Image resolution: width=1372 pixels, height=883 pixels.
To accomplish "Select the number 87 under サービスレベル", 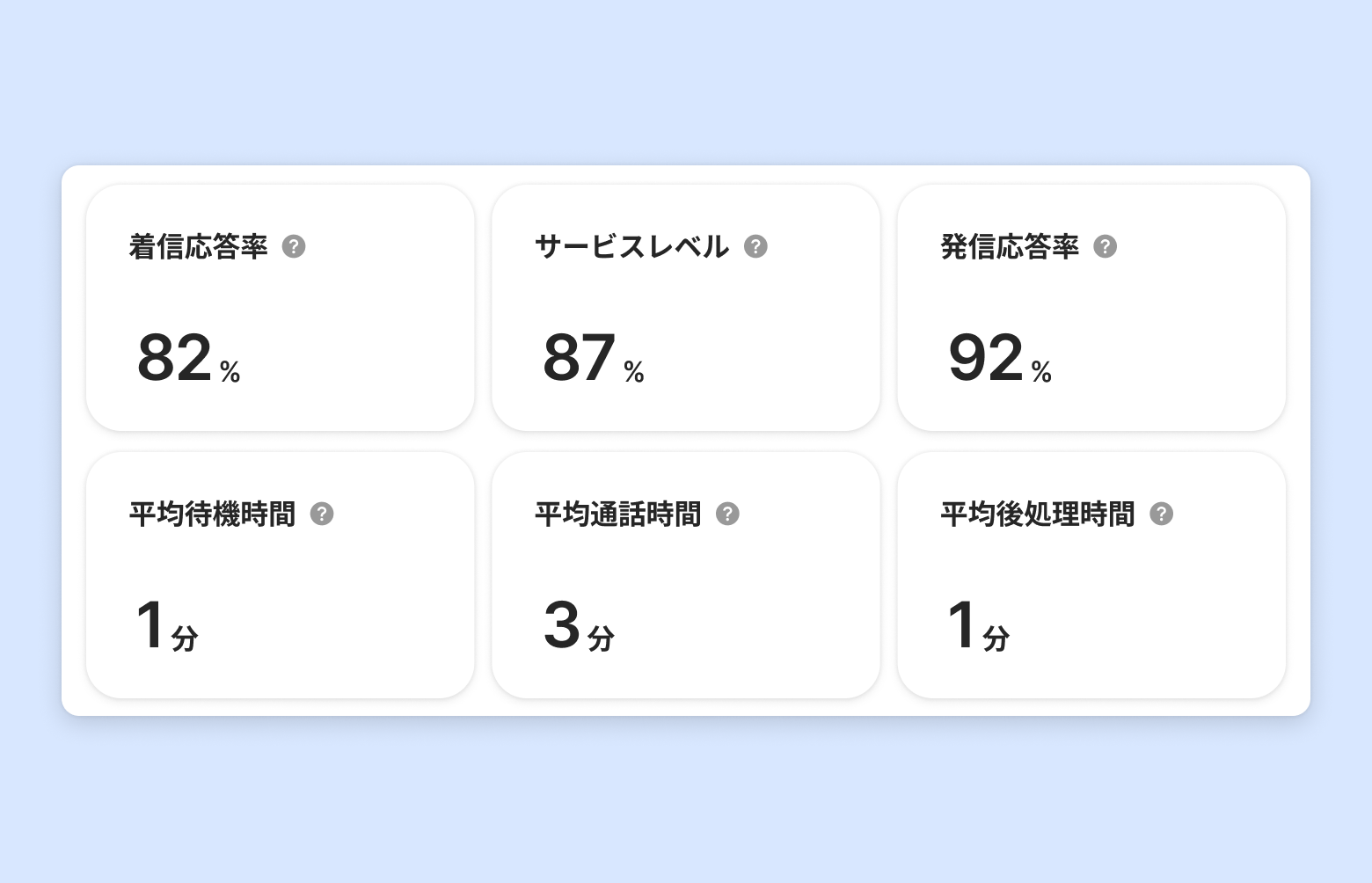I will tap(579, 358).
